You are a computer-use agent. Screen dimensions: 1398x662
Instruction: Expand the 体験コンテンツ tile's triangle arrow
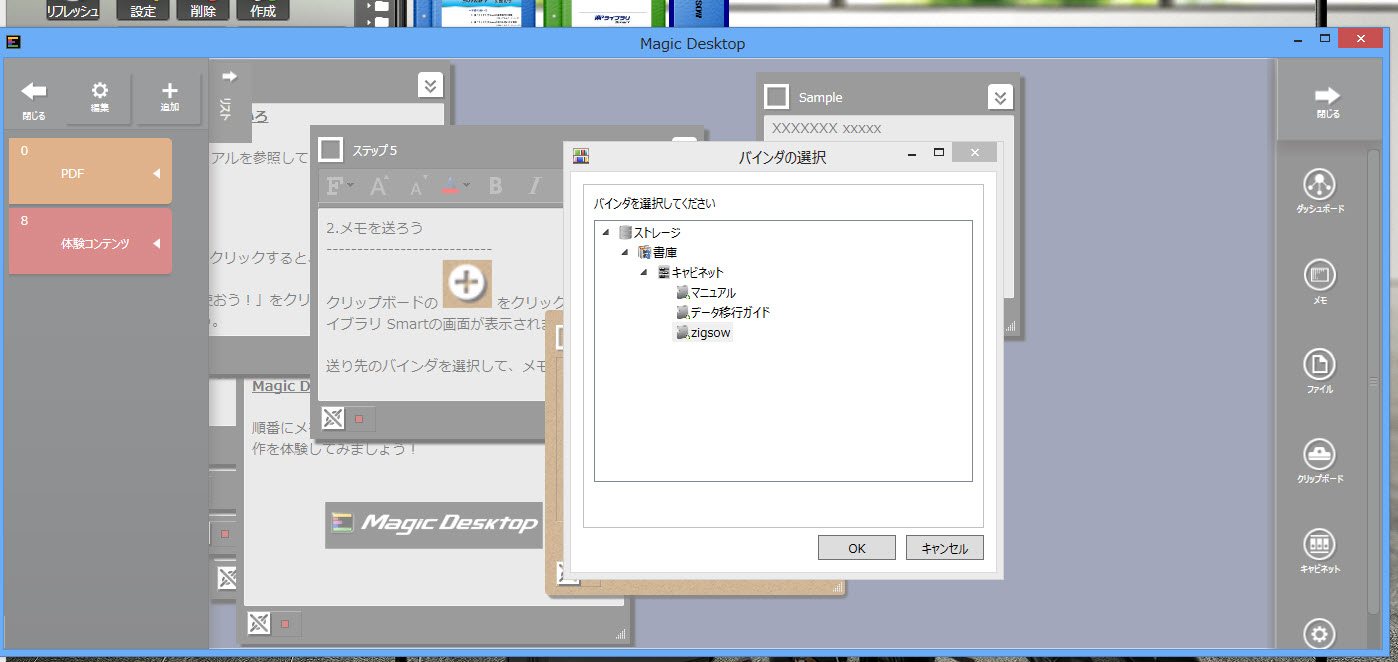[x=156, y=243]
